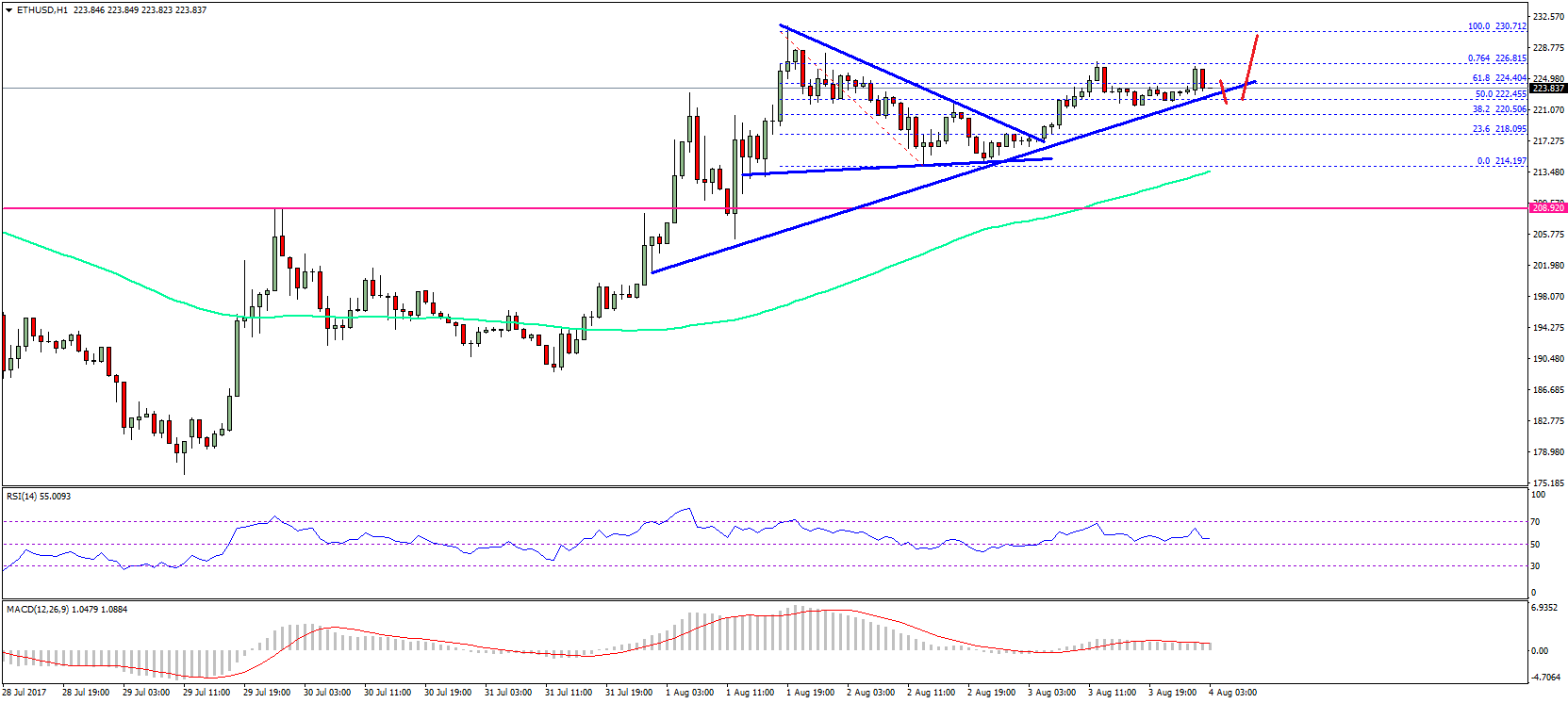
Task: Select the current price tag 223.837
Action: pos(1547,89)
